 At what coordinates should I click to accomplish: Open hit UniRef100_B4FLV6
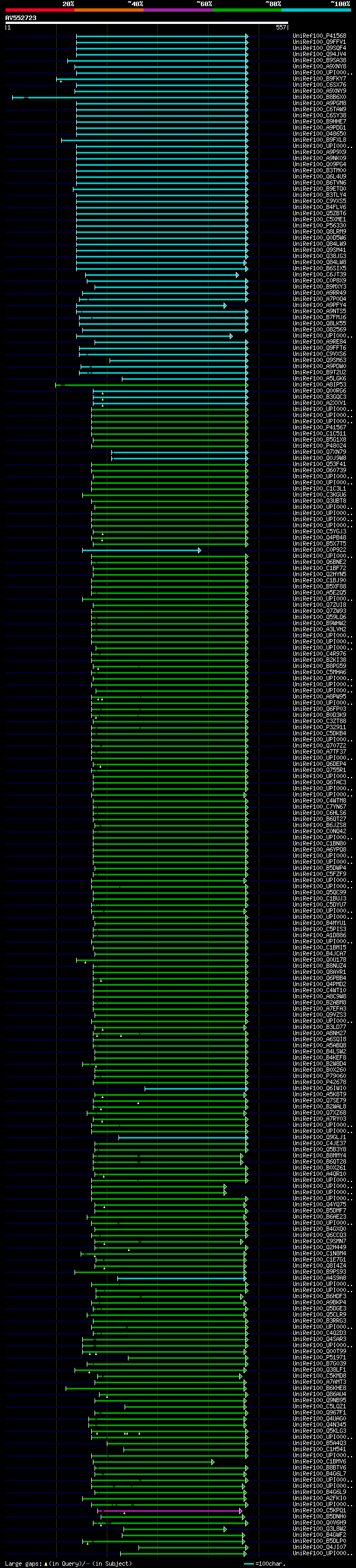[319, 207]
